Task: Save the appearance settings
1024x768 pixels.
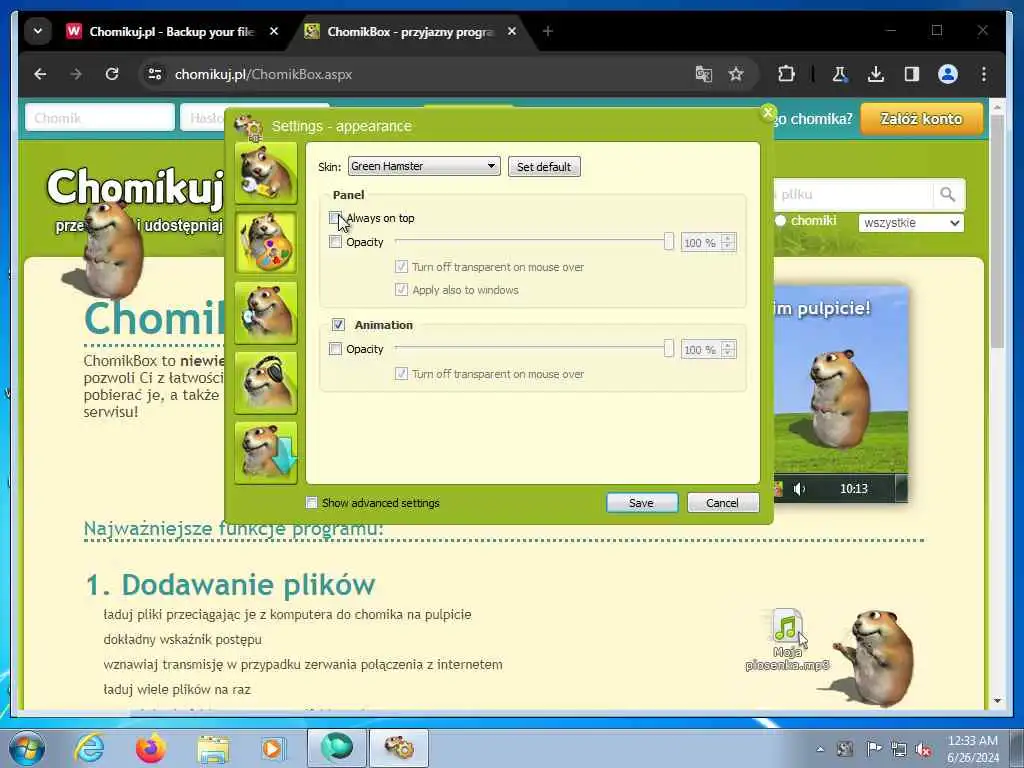Action: [642, 503]
